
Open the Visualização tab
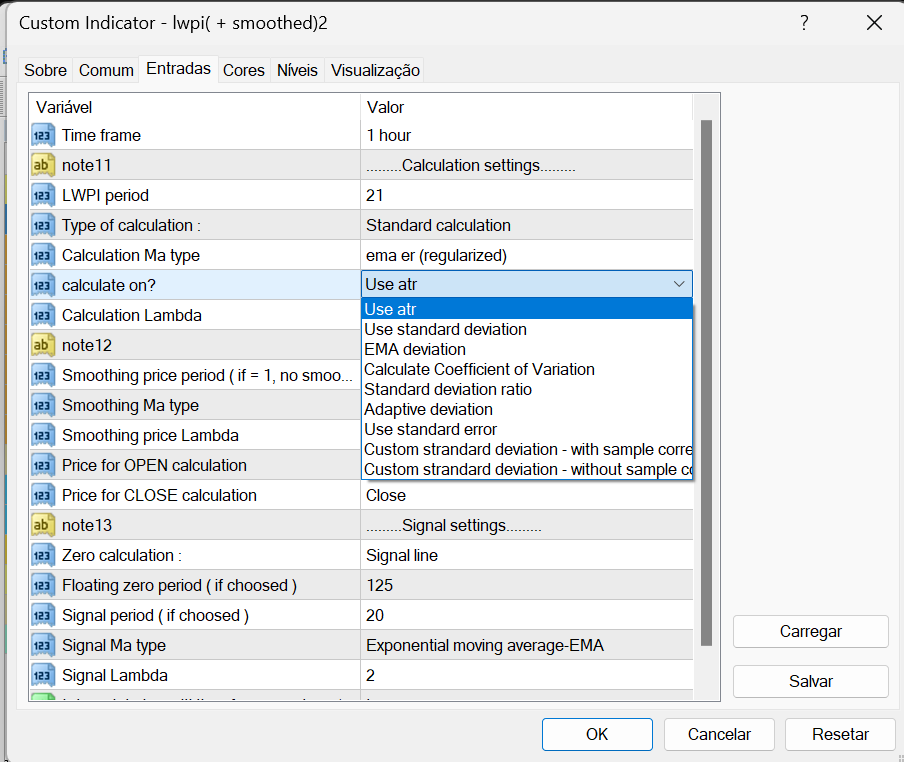click(375, 70)
